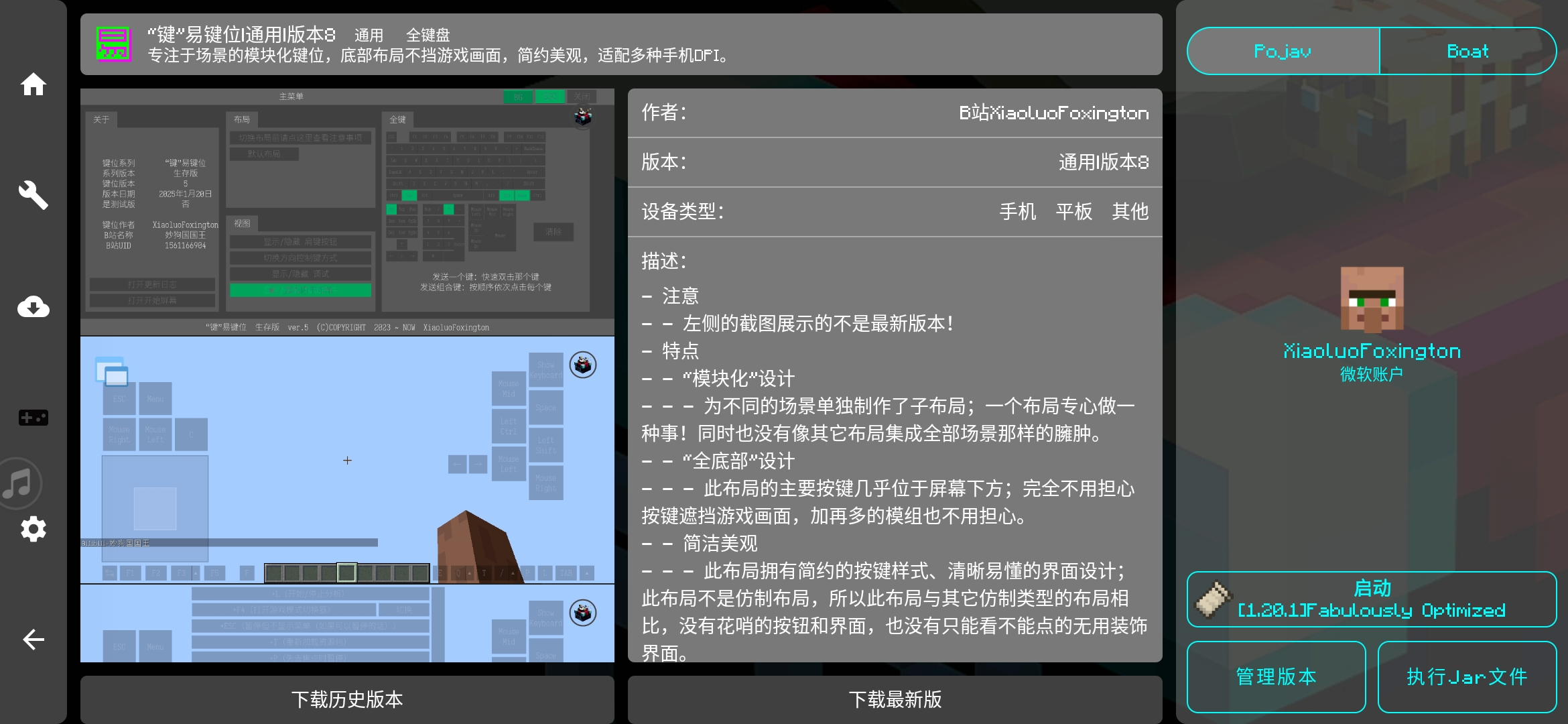
Task: Open 管理版本 version manager
Action: point(1277,676)
